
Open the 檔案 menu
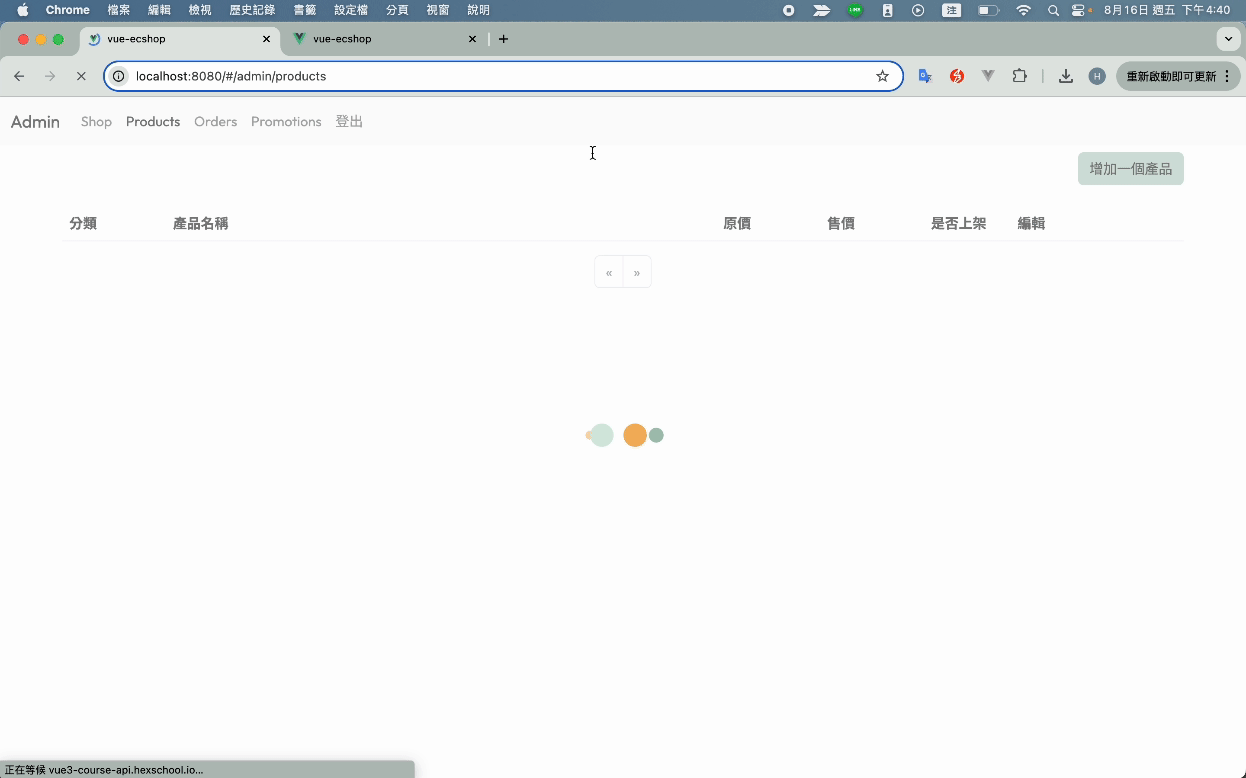click(x=119, y=10)
